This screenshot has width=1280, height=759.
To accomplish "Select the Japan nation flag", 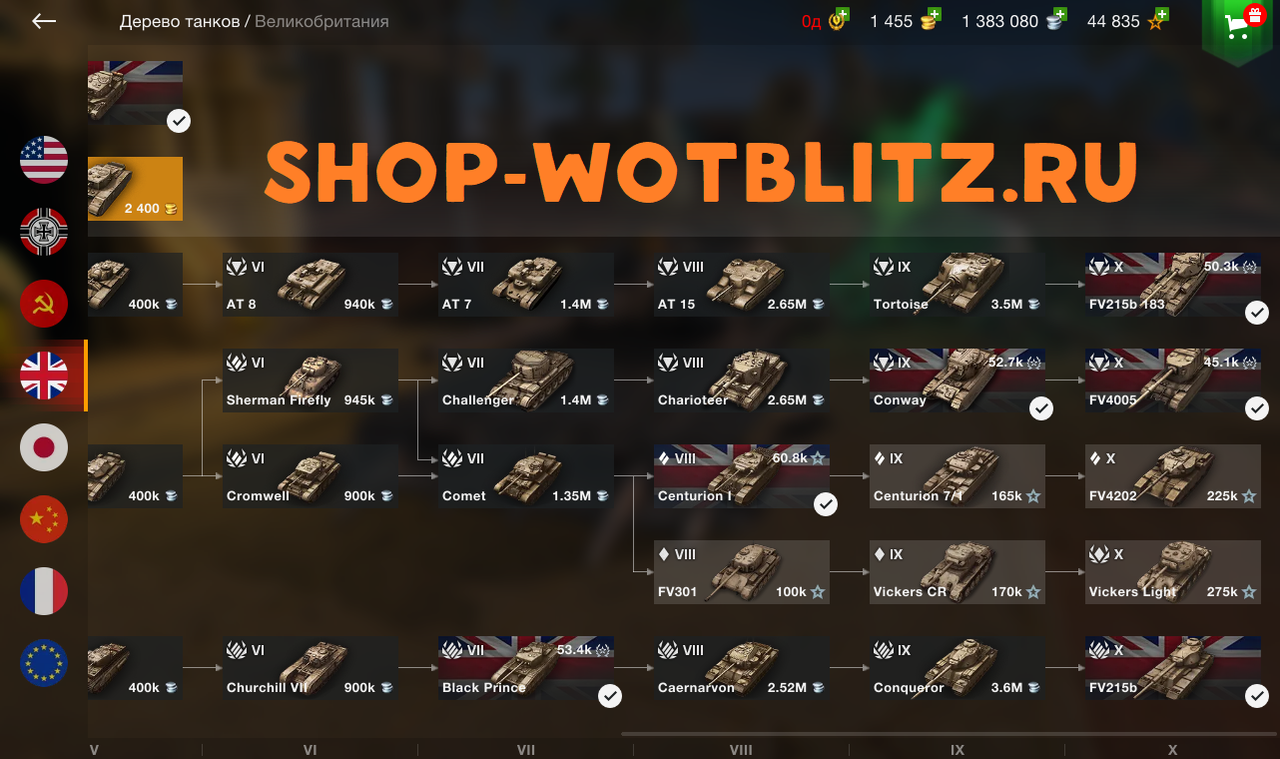I will (x=44, y=448).
